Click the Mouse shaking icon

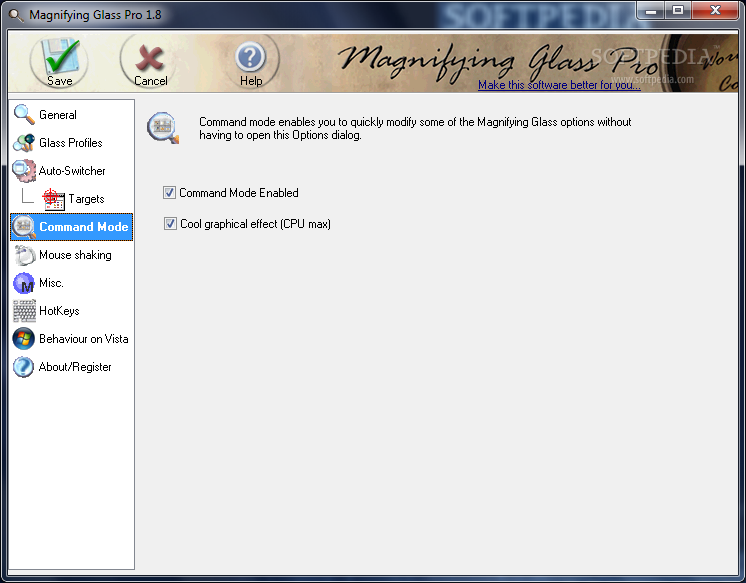tap(24, 255)
